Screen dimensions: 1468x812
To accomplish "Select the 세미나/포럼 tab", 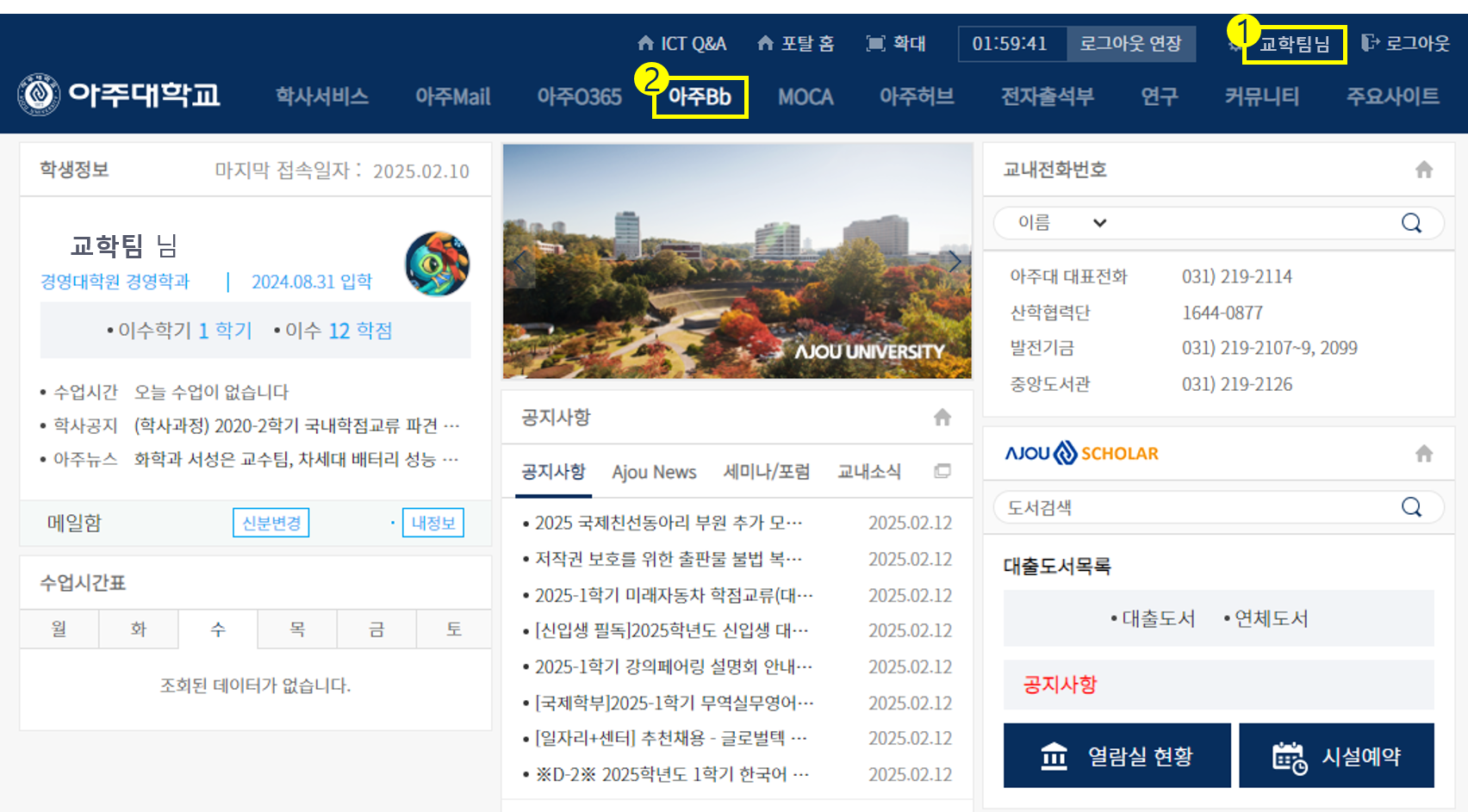I will point(766,472).
